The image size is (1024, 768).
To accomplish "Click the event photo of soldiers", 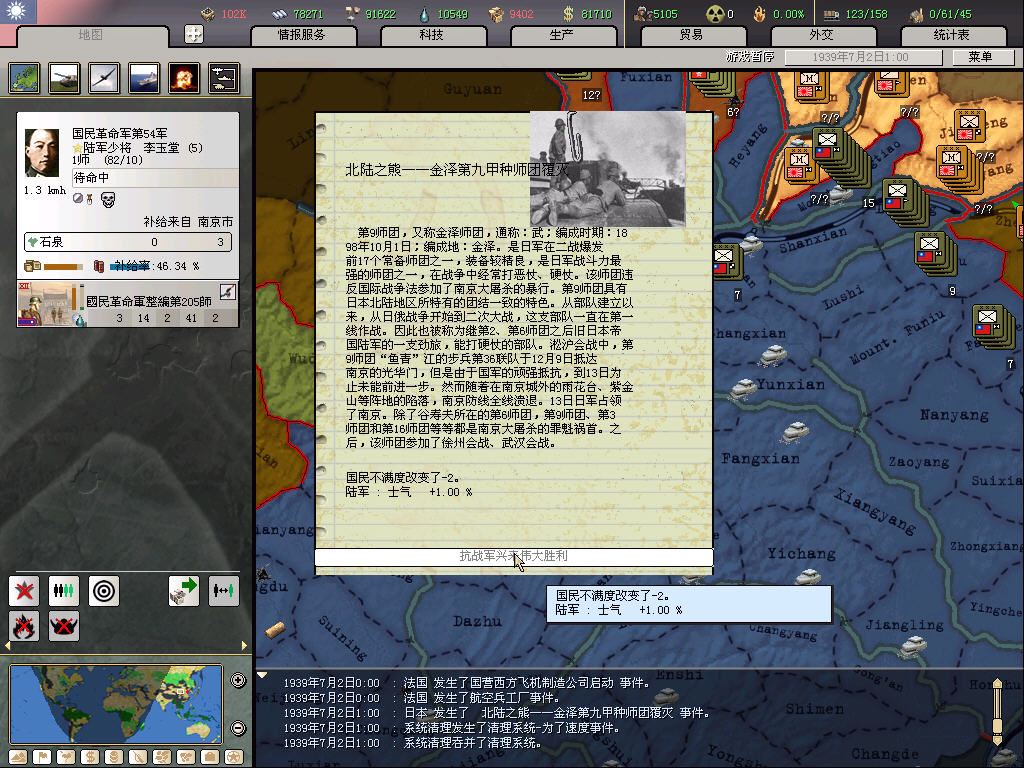I will (x=608, y=168).
